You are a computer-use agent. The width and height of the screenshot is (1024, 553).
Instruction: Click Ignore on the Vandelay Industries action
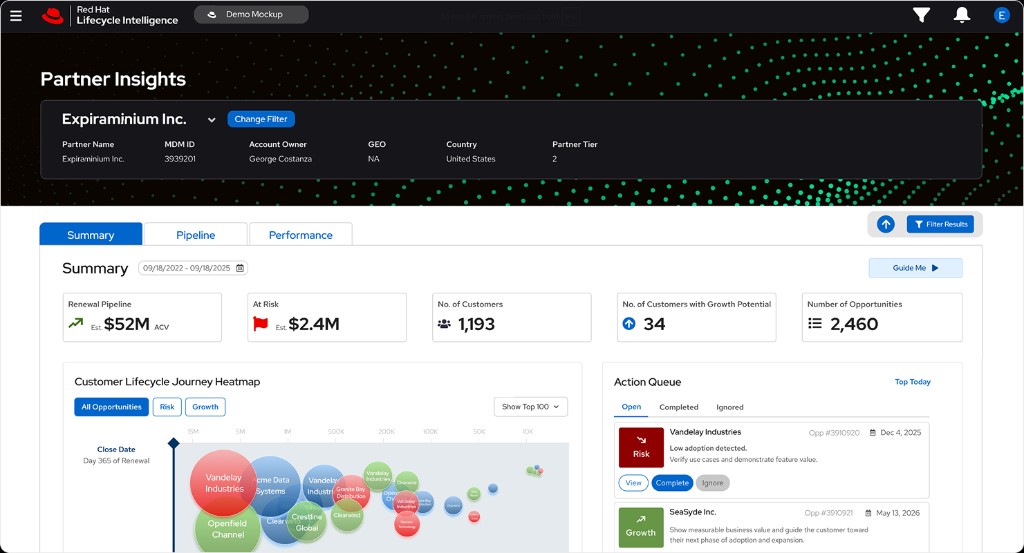[x=712, y=483]
